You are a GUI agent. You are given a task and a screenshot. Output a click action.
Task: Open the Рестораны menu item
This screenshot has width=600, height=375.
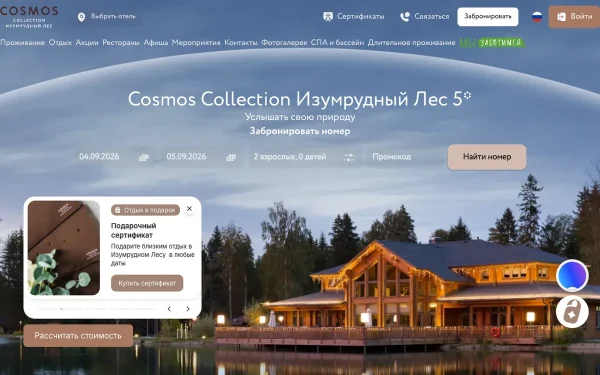(121, 42)
